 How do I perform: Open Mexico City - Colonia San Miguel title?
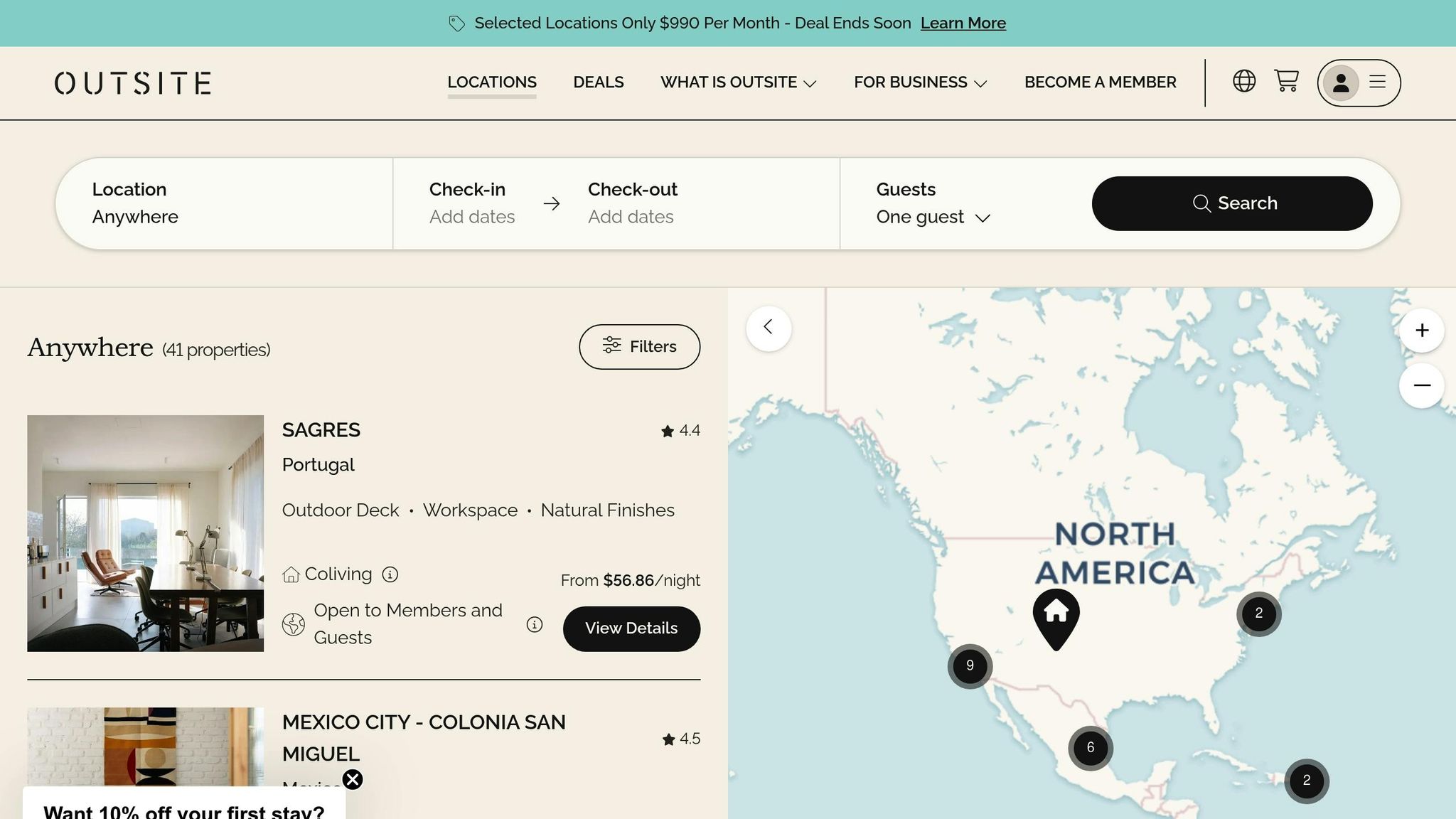pyautogui.click(x=424, y=738)
